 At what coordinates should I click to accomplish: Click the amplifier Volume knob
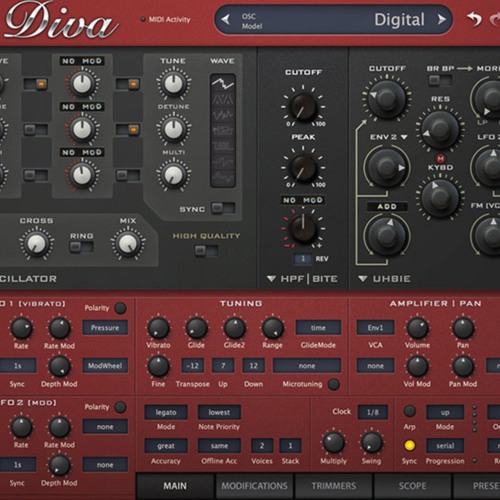417,328
